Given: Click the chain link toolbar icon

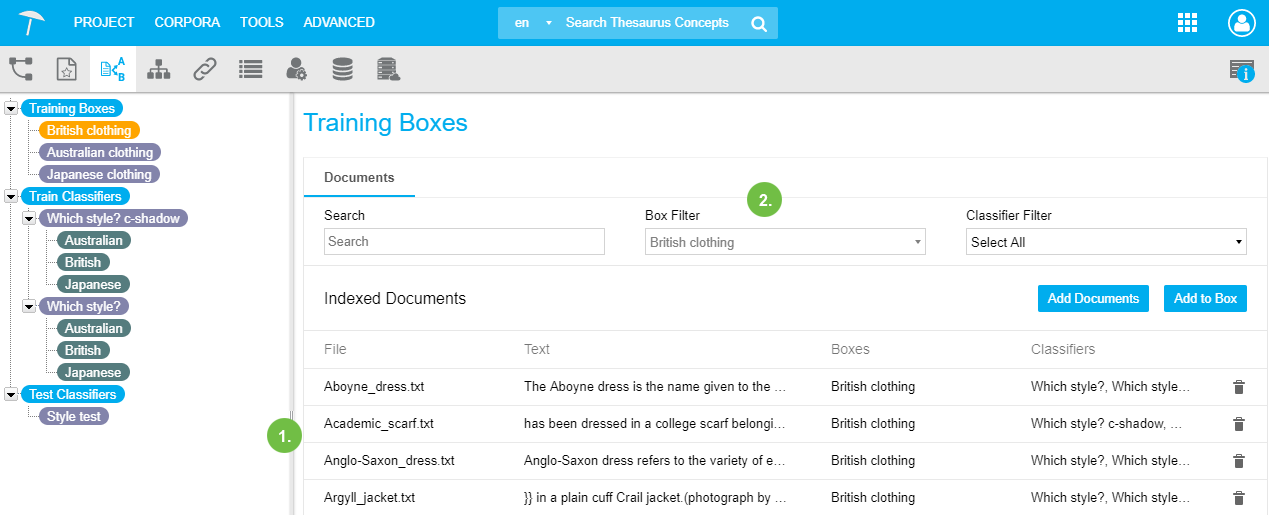Looking at the screenshot, I should click(205, 68).
